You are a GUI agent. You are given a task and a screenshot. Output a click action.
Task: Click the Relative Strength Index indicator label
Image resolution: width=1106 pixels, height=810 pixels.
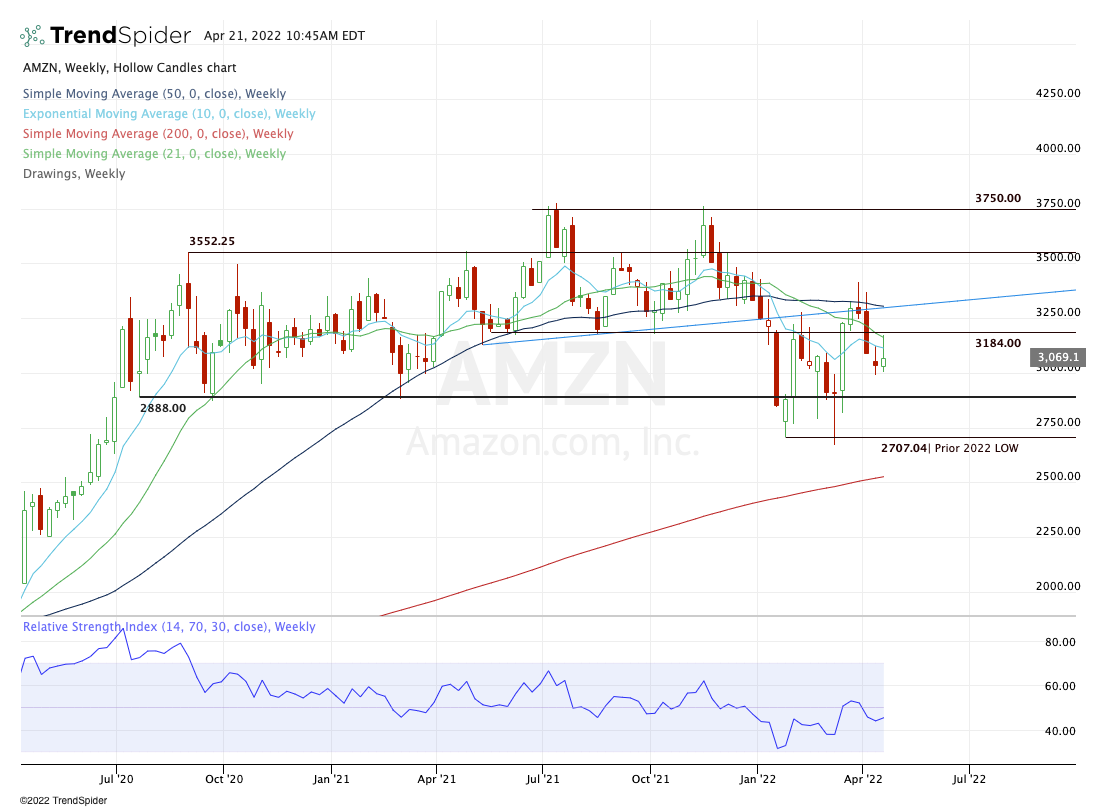[x=169, y=627]
